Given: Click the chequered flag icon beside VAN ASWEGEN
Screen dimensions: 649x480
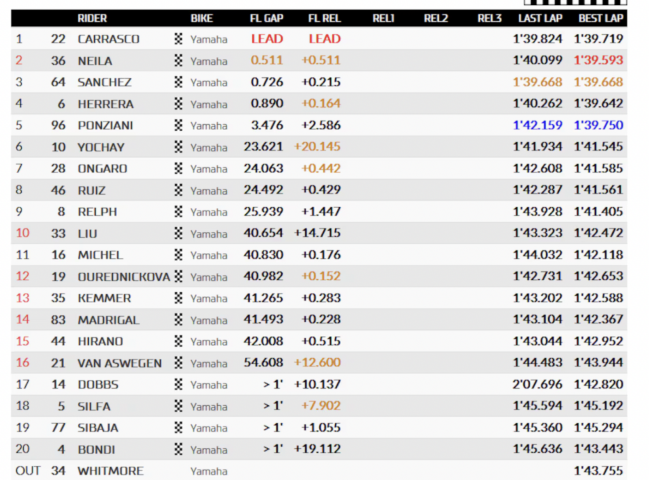Looking at the screenshot, I should click(178, 362).
